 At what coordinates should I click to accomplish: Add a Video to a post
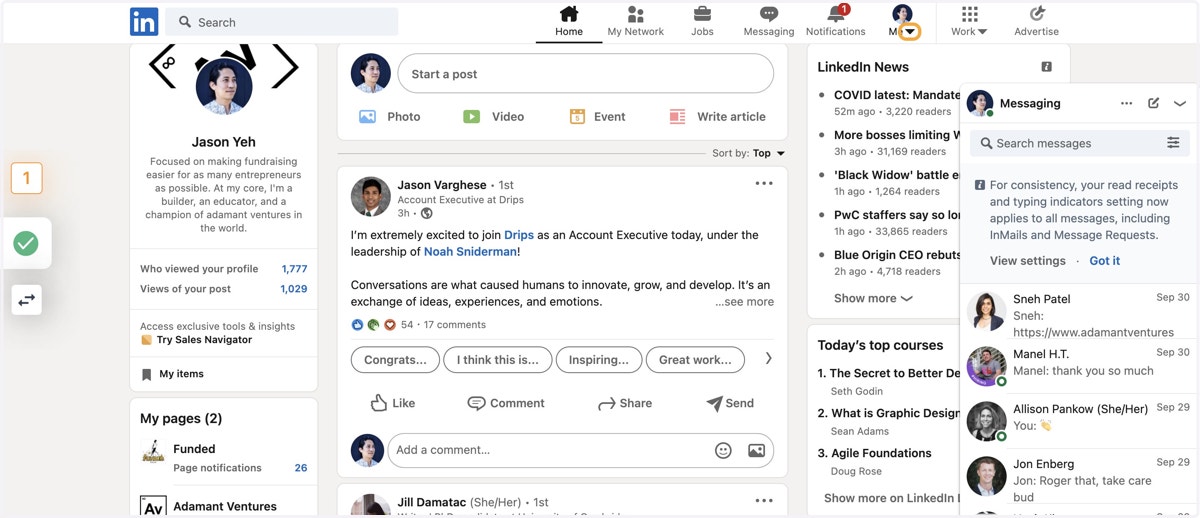tap(494, 117)
